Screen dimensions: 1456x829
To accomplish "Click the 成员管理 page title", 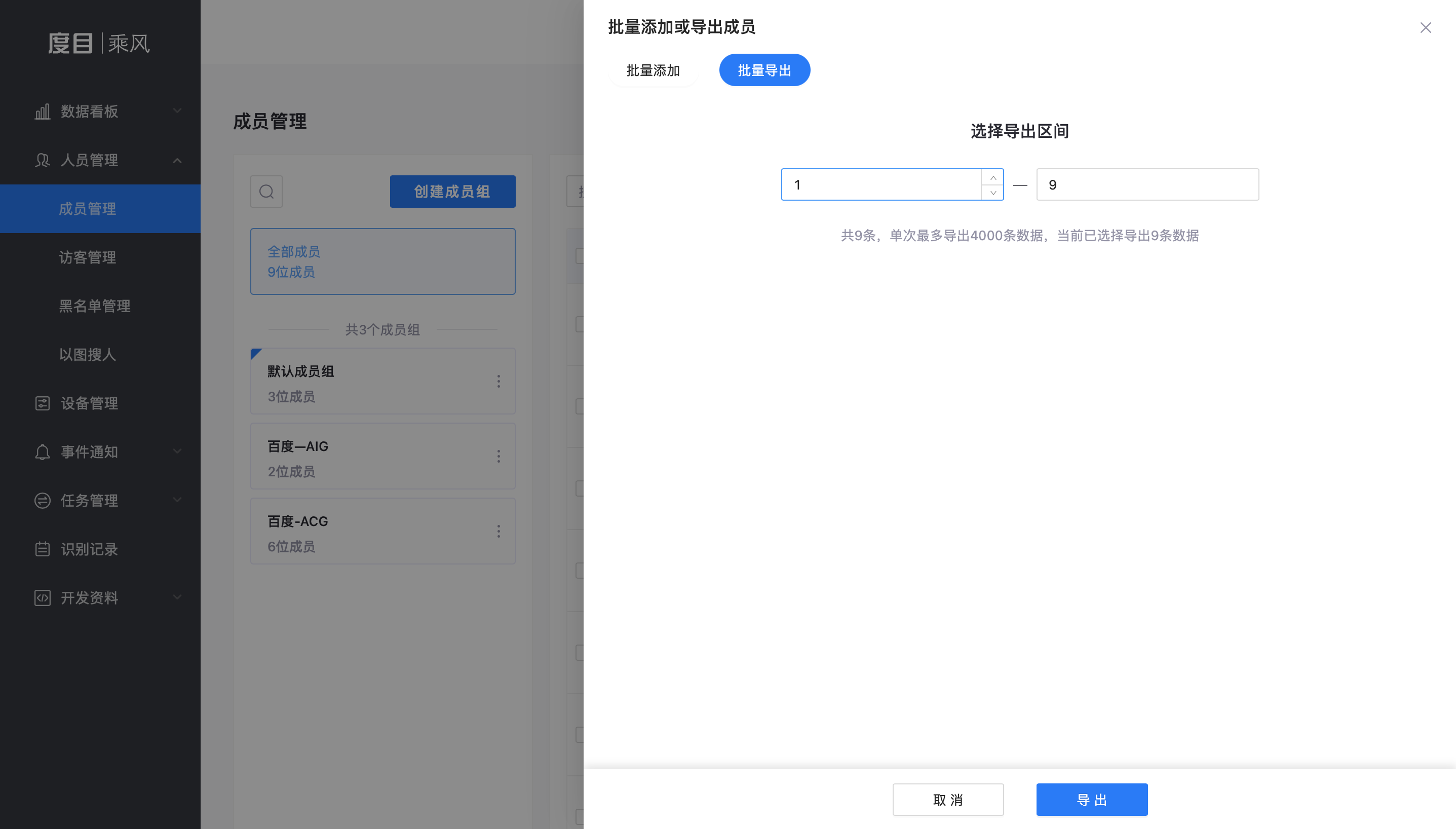I will [270, 121].
